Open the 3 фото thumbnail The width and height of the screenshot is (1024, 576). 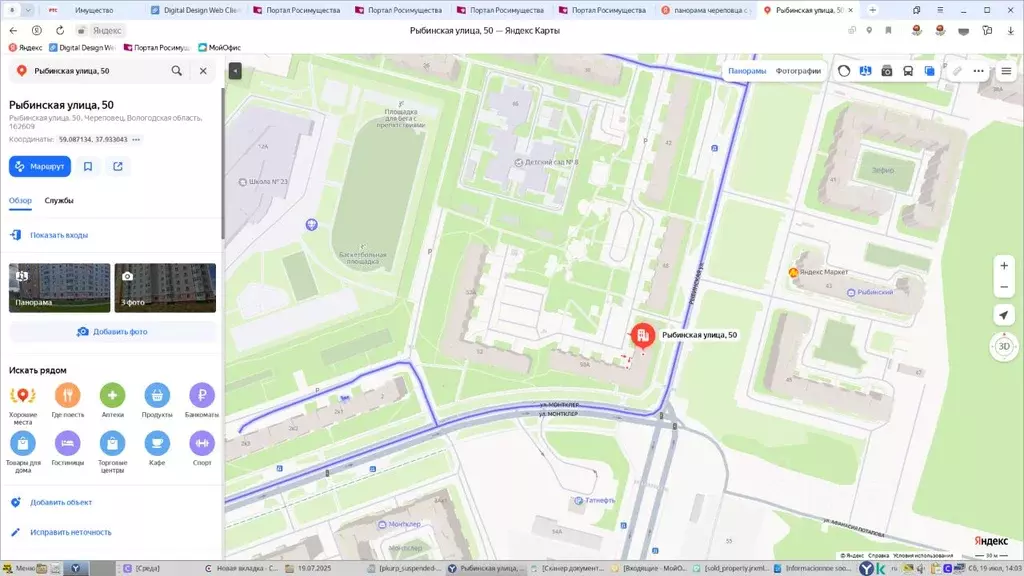(x=165, y=287)
